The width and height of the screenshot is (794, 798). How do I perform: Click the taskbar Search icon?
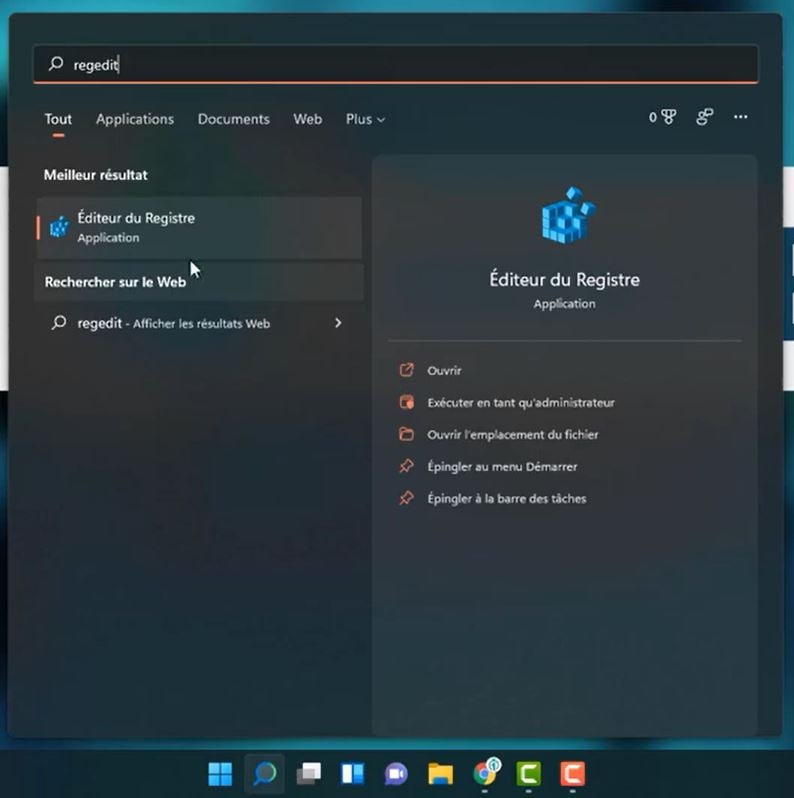pyautogui.click(x=264, y=774)
